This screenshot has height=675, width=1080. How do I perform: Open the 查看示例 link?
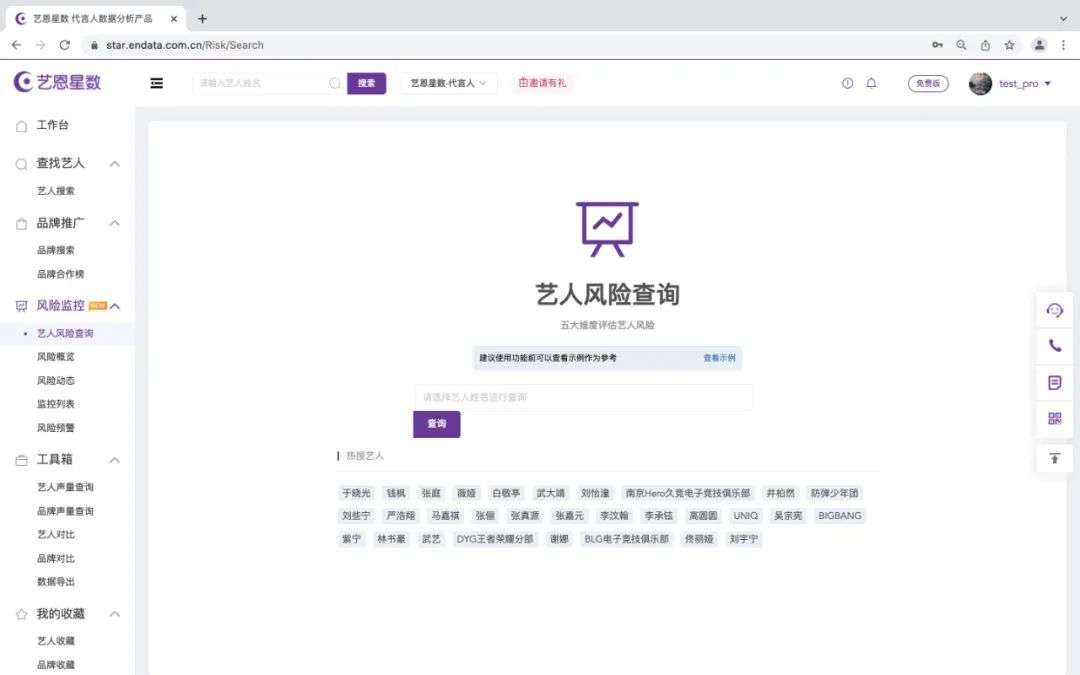[x=719, y=358]
